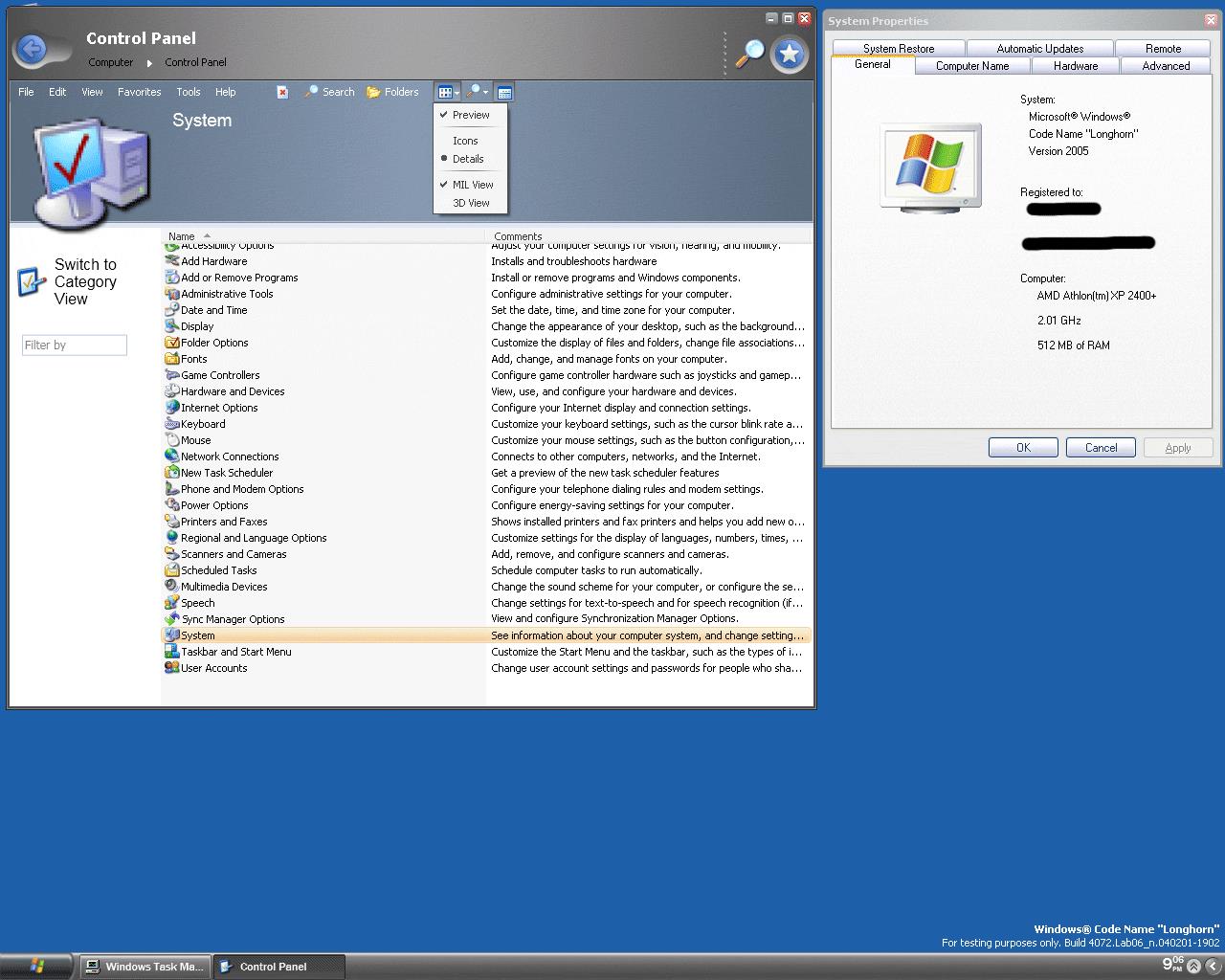Select the User Accounts icon

(172, 668)
